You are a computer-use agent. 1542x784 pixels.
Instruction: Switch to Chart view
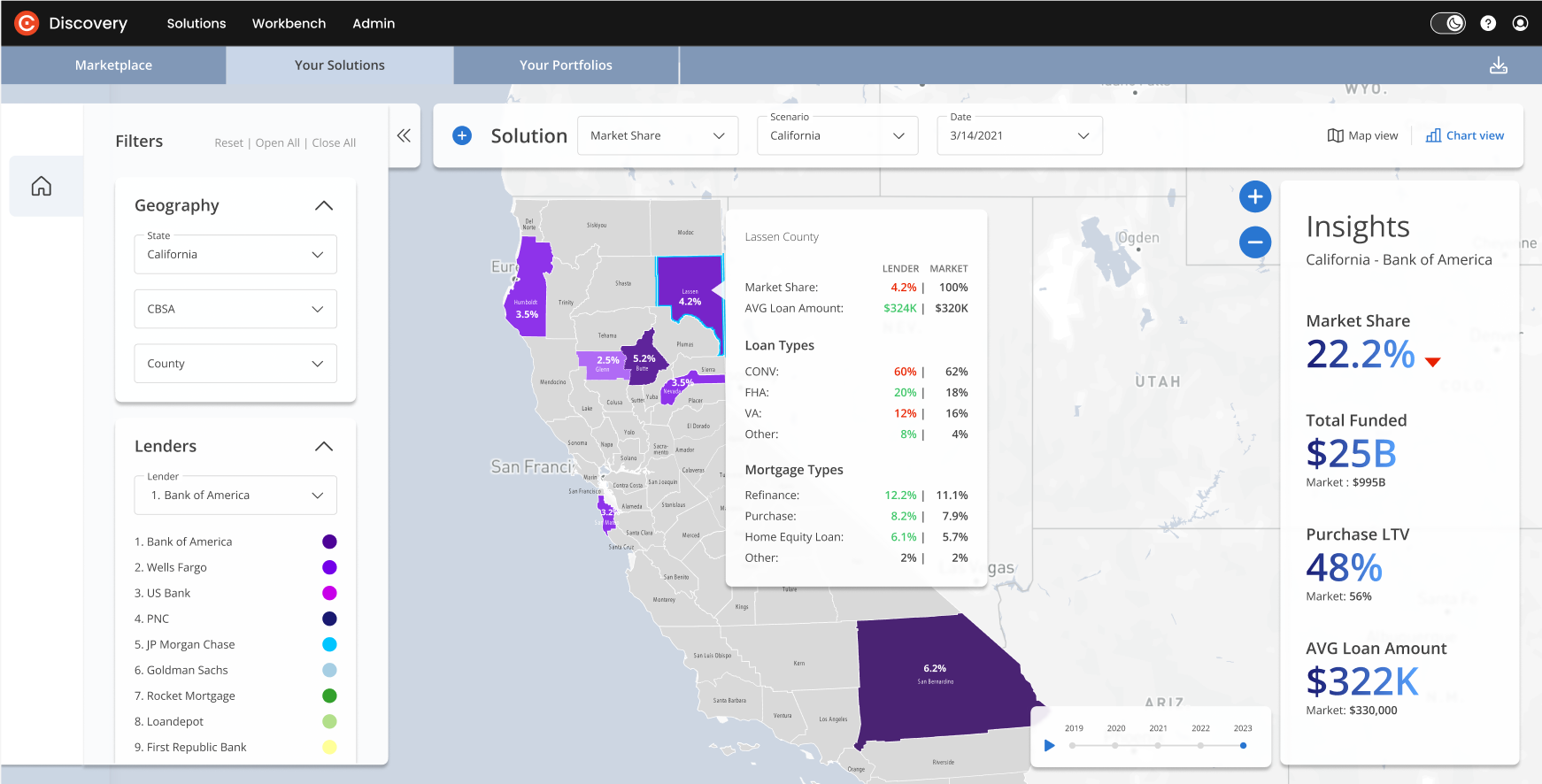pos(1465,135)
